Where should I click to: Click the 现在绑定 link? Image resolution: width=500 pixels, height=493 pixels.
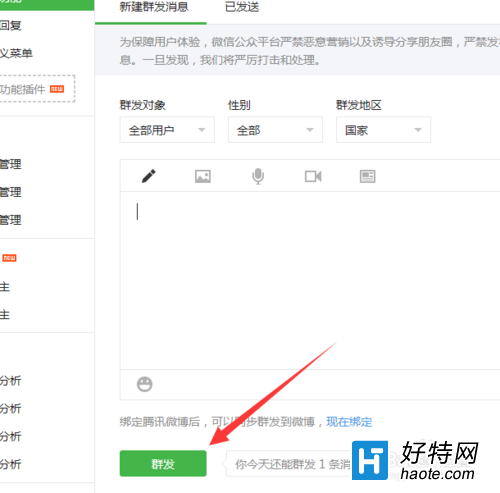click(349, 422)
